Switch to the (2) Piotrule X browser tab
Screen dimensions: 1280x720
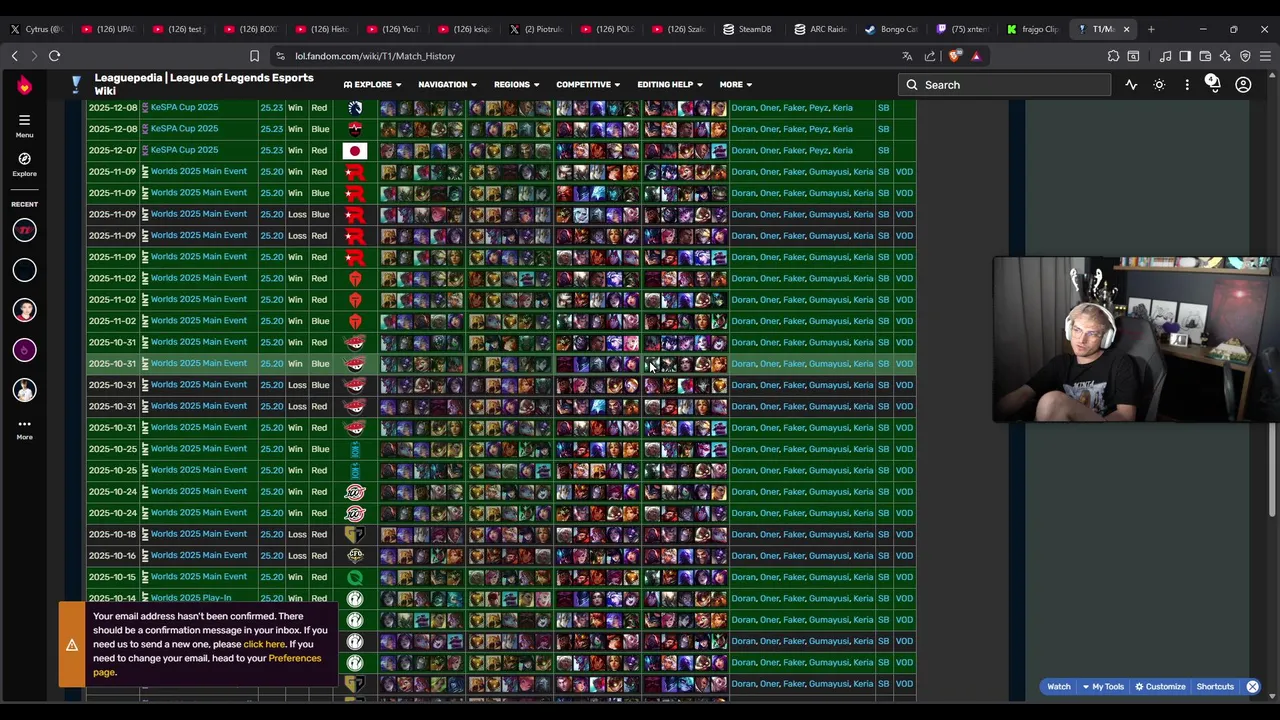click(537, 29)
